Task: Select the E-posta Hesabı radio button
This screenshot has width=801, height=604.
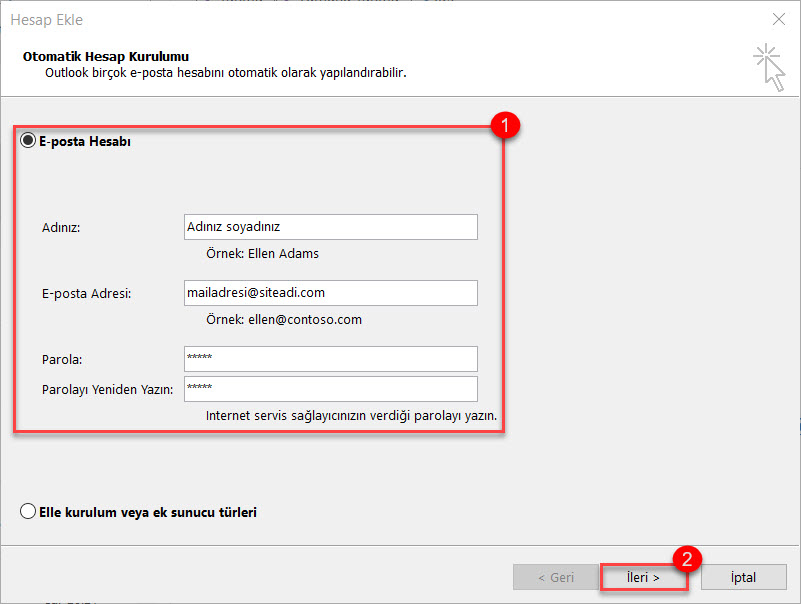Action: point(29,142)
